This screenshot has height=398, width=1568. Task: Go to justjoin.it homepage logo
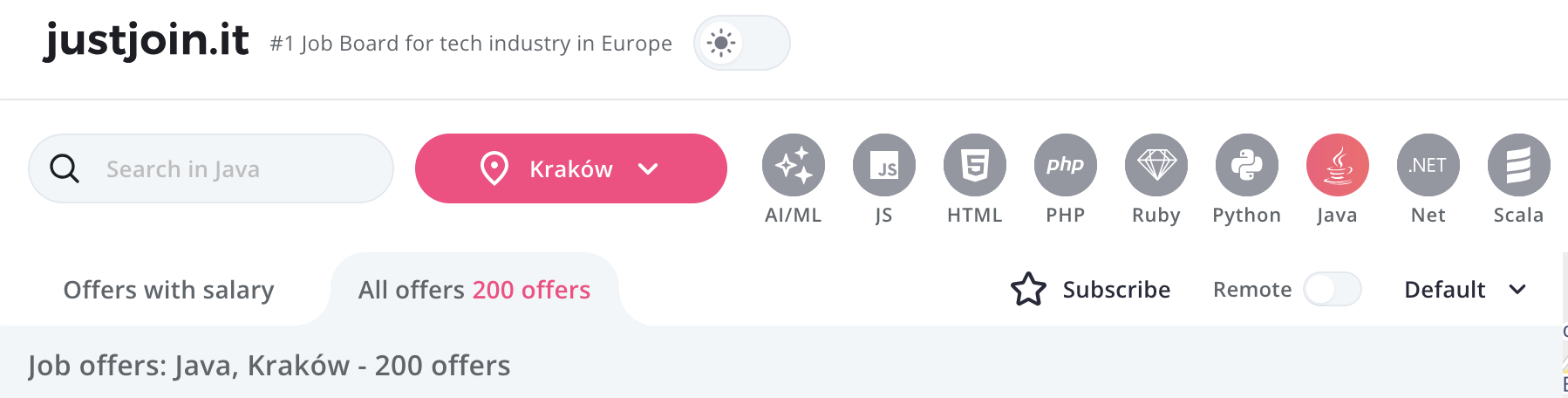[147, 40]
